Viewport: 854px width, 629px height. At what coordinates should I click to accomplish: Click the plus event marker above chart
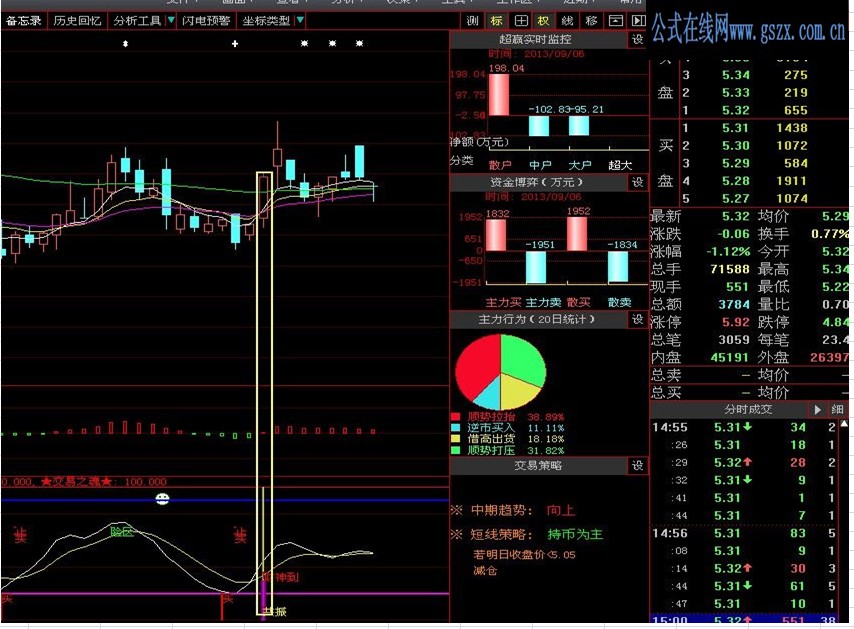point(235,44)
